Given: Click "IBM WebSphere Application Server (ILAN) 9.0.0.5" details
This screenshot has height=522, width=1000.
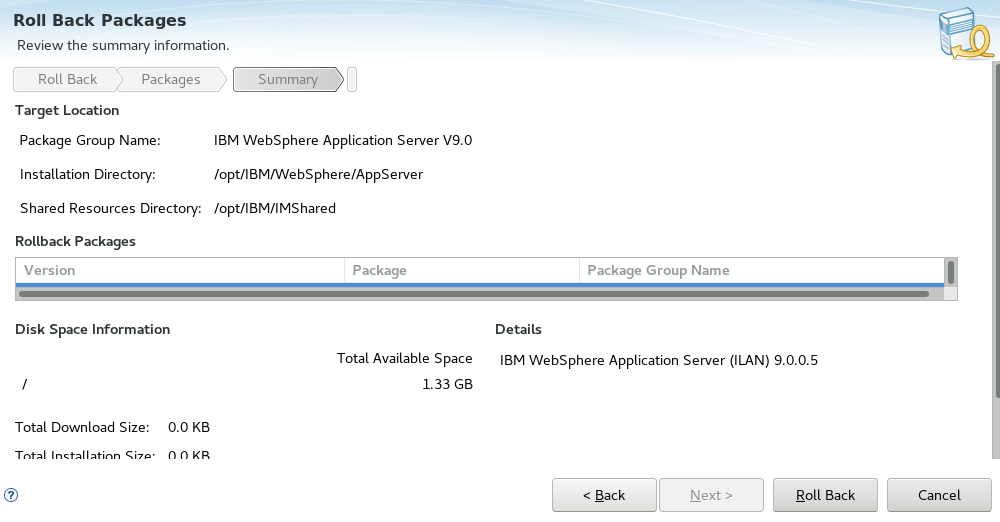Looking at the screenshot, I should (x=659, y=360).
